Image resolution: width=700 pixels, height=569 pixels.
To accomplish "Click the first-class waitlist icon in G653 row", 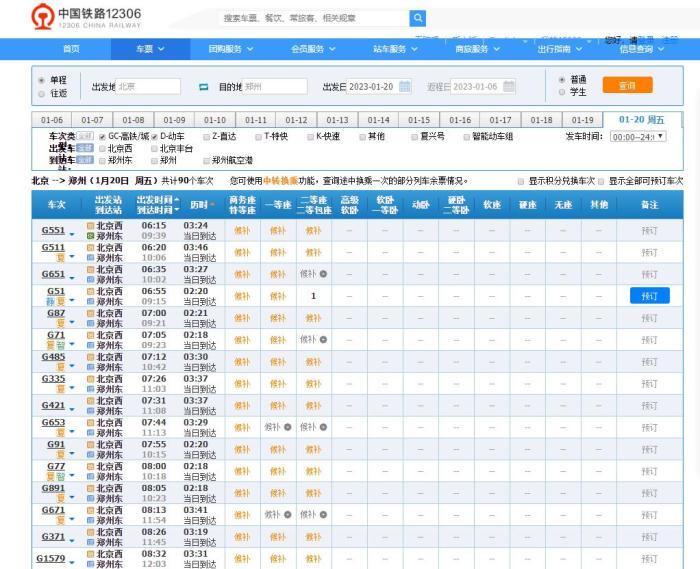I will (x=287, y=427).
